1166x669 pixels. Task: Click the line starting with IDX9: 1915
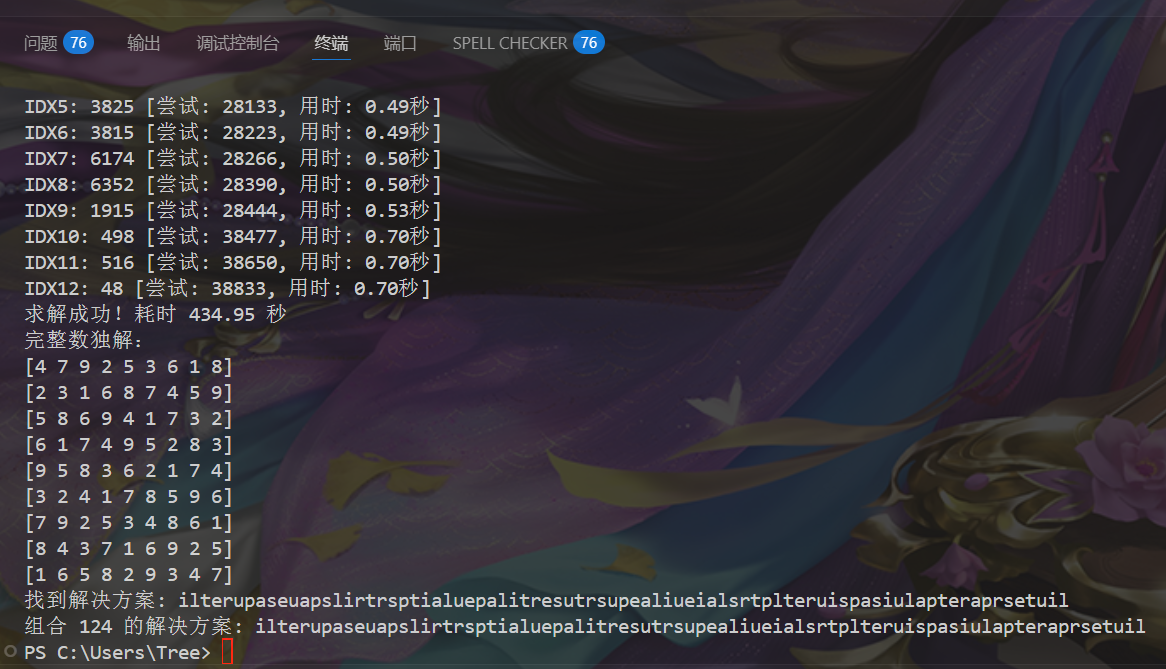point(233,210)
